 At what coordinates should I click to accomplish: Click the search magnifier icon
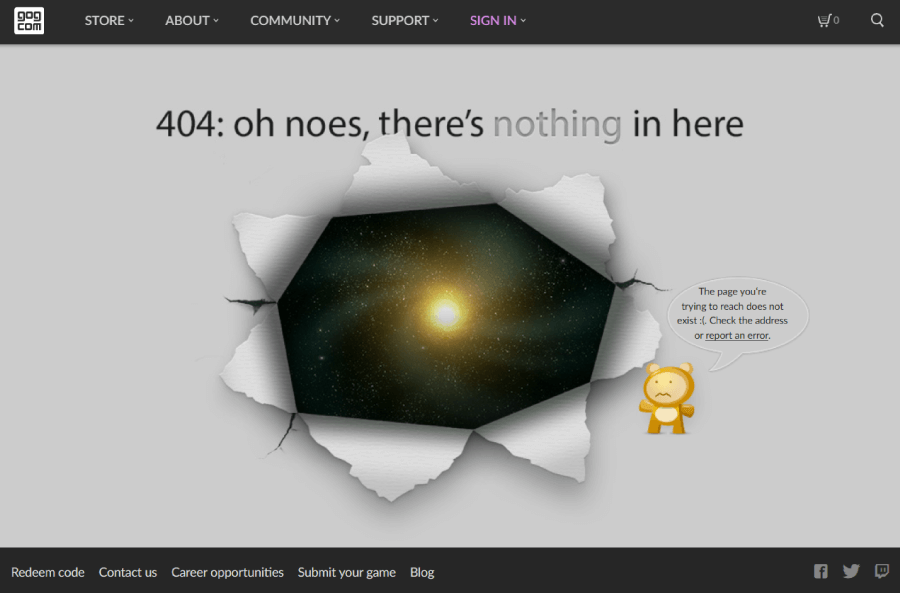pos(877,21)
